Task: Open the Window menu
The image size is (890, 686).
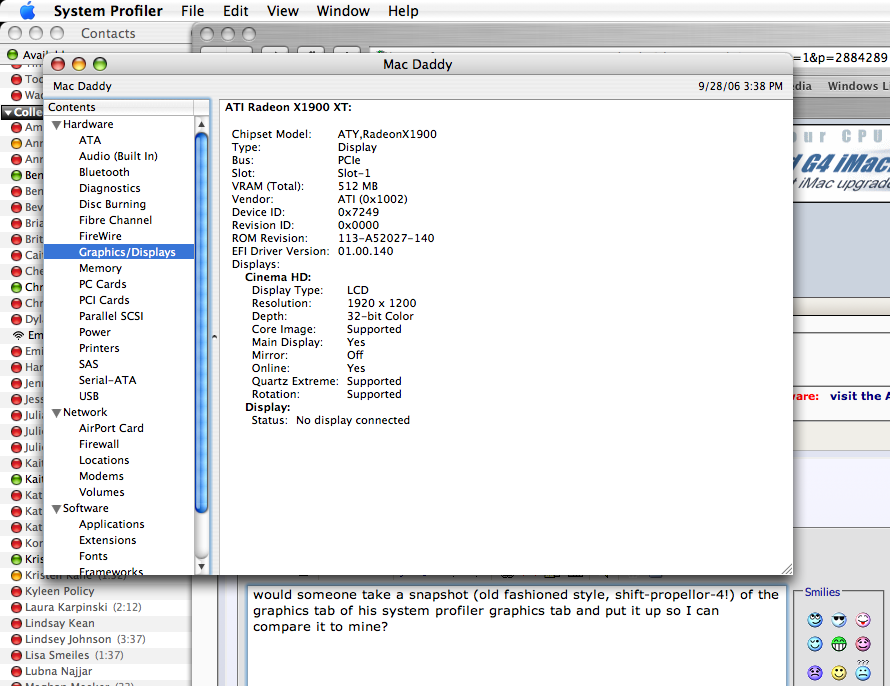Action: point(343,11)
